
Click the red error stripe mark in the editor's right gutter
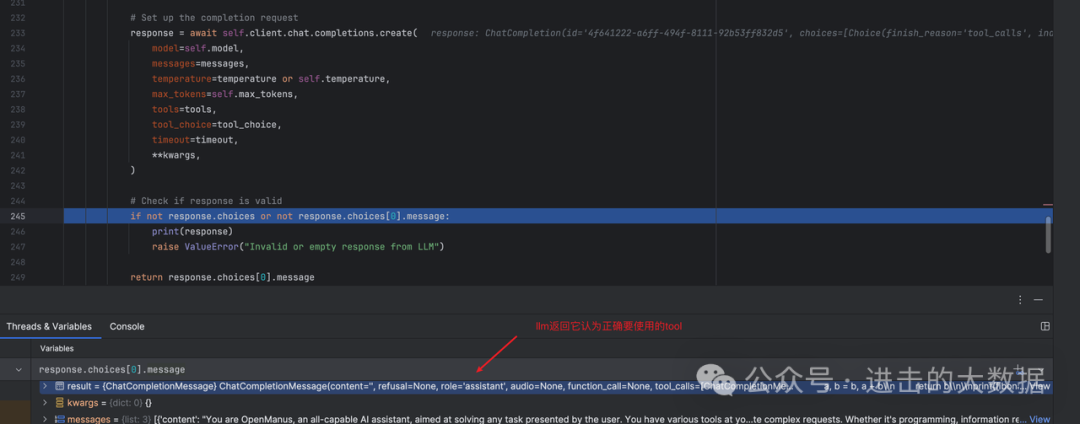[x=1048, y=204]
